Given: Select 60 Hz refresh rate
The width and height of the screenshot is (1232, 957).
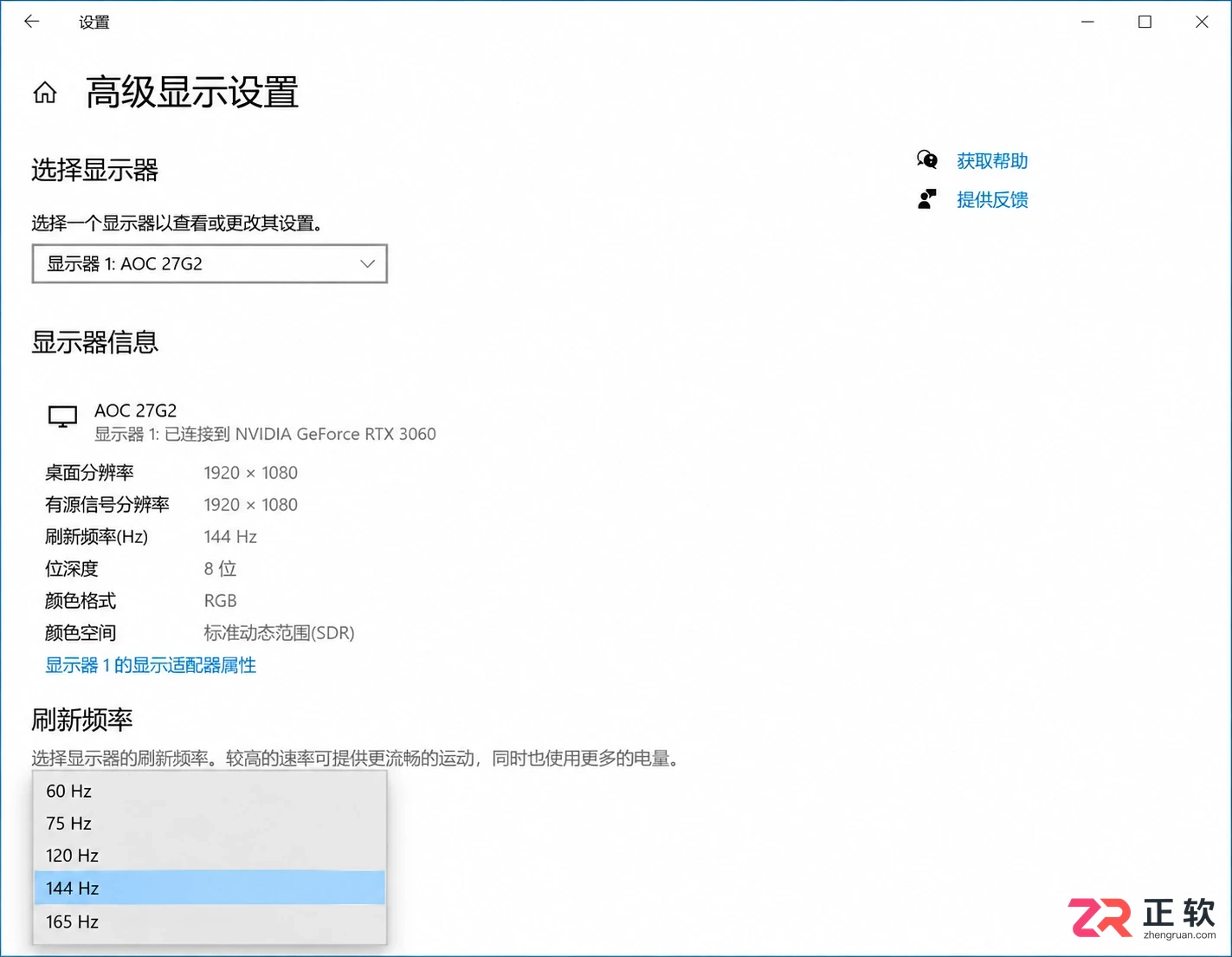Looking at the screenshot, I should [210, 791].
